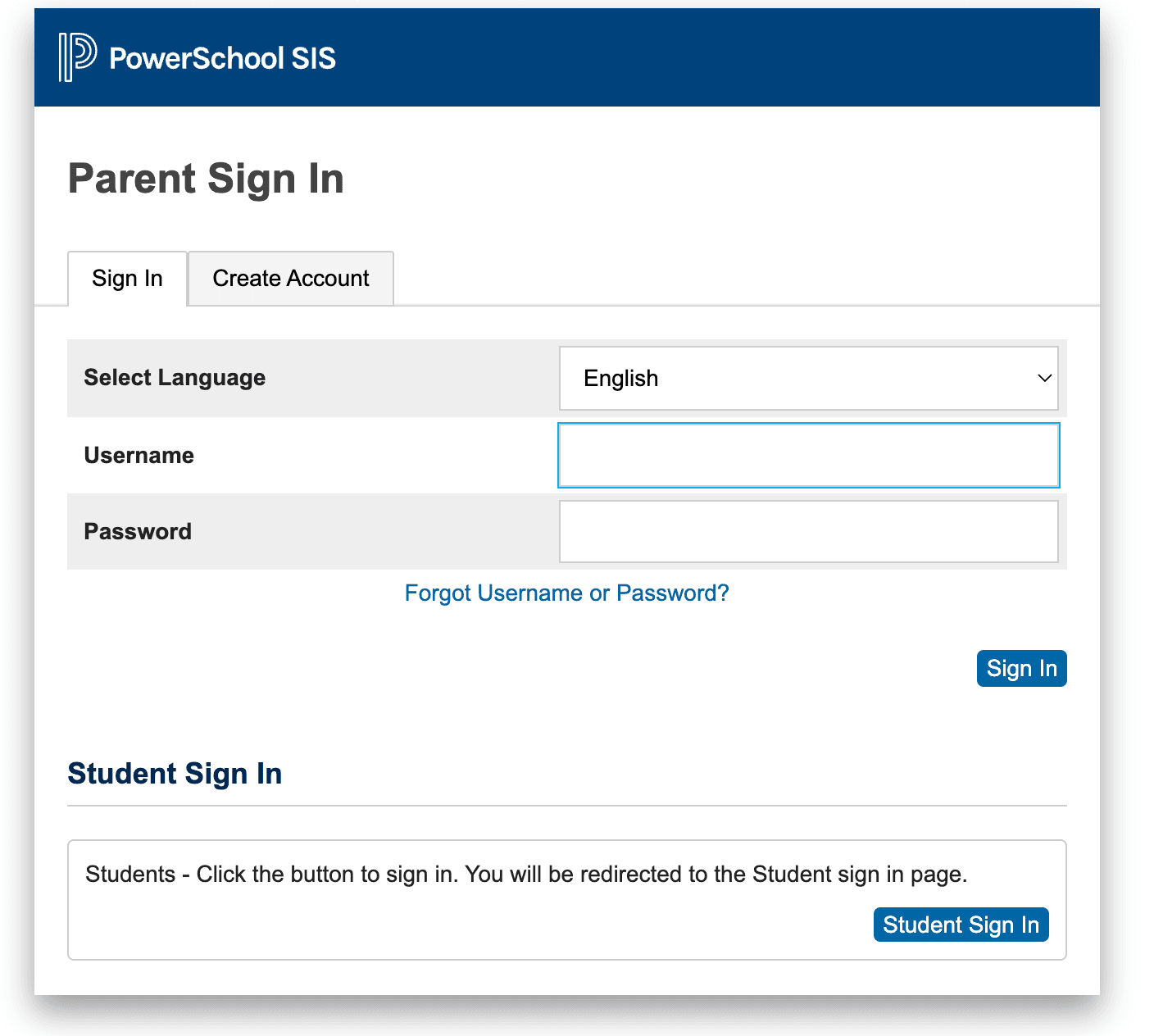The image size is (1154, 1036).
Task: Click the Password row label
Action: pos(138,531)
